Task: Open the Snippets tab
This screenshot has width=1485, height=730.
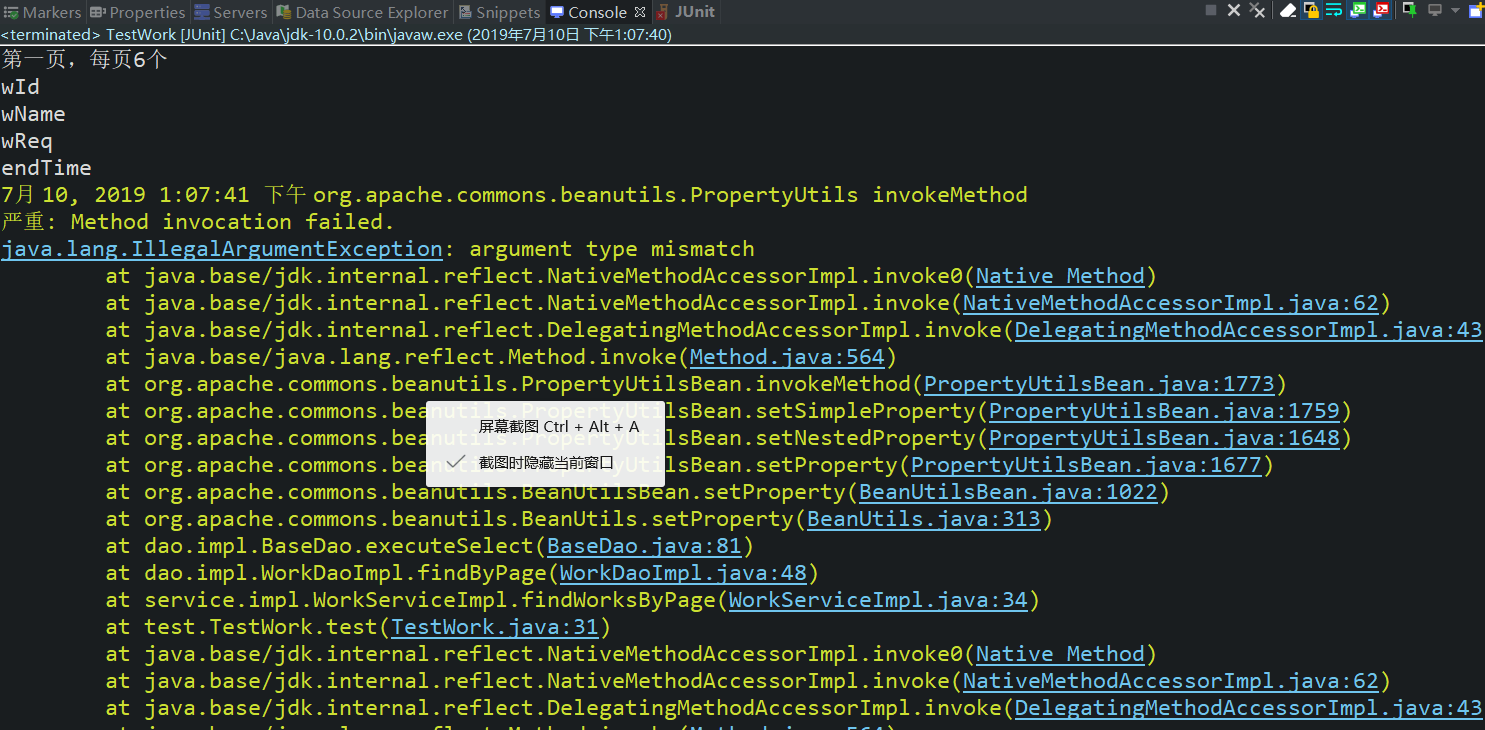Action: [x=499, y=12]
